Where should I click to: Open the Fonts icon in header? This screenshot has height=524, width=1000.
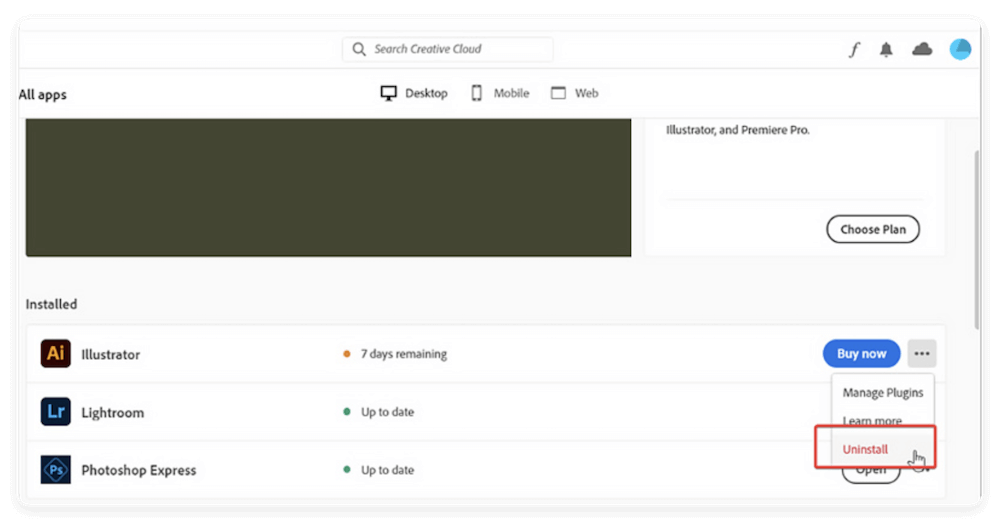point(854,50)
